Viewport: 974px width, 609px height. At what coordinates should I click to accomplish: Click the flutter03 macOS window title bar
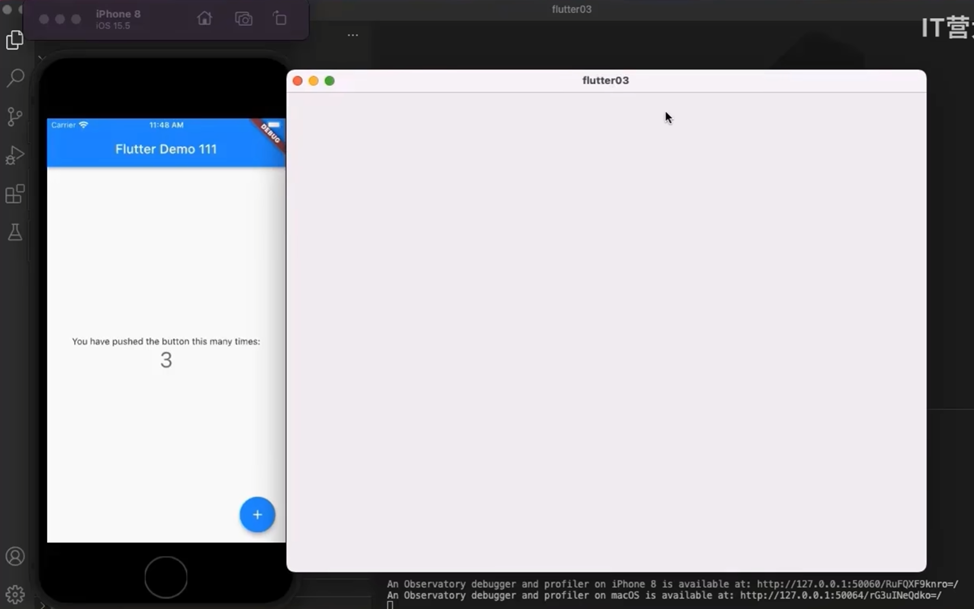click(x=606, y=80)
